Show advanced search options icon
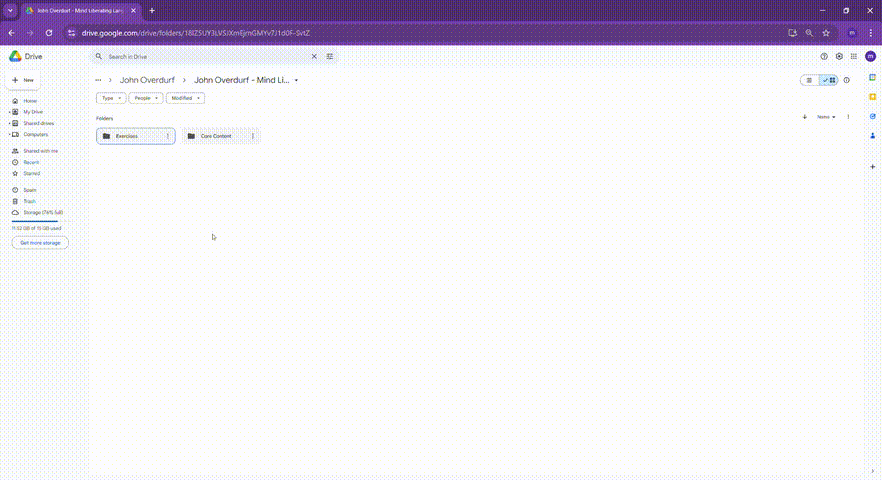 pyautogui.click(x=330, y=56)
